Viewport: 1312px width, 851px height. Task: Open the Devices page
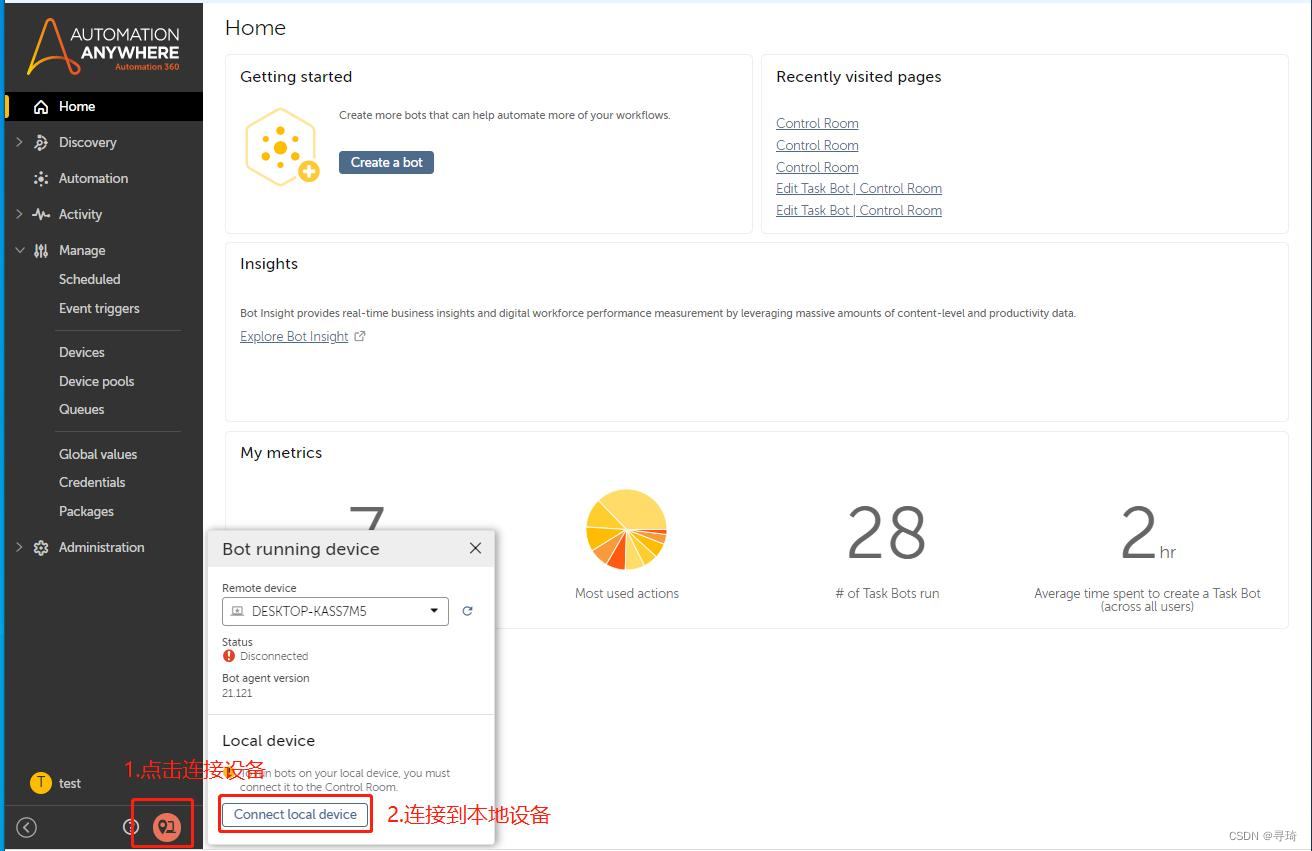81,353
